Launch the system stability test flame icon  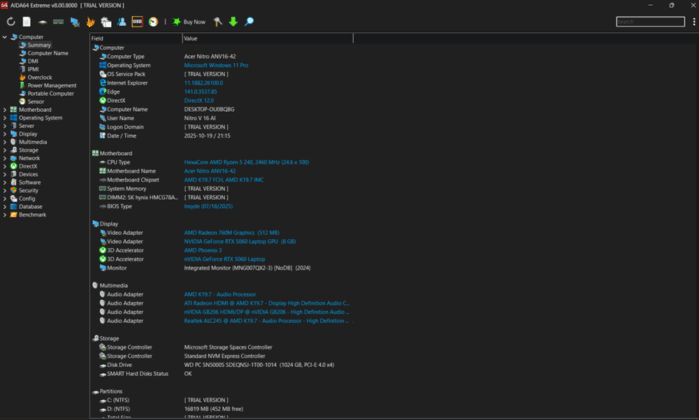90,21
